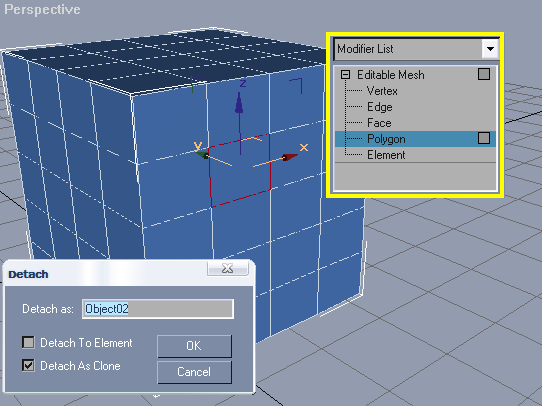
Task: Confirm detach with OK button
Action: pos(194,346)
